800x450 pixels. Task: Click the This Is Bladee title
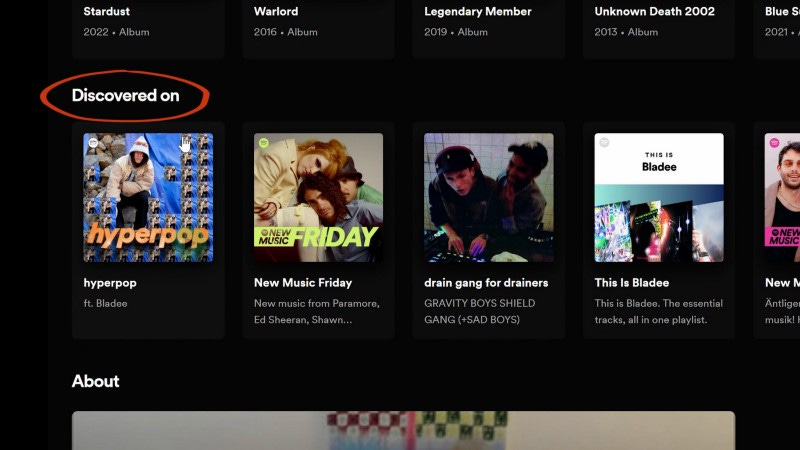(x=632, y=283)
